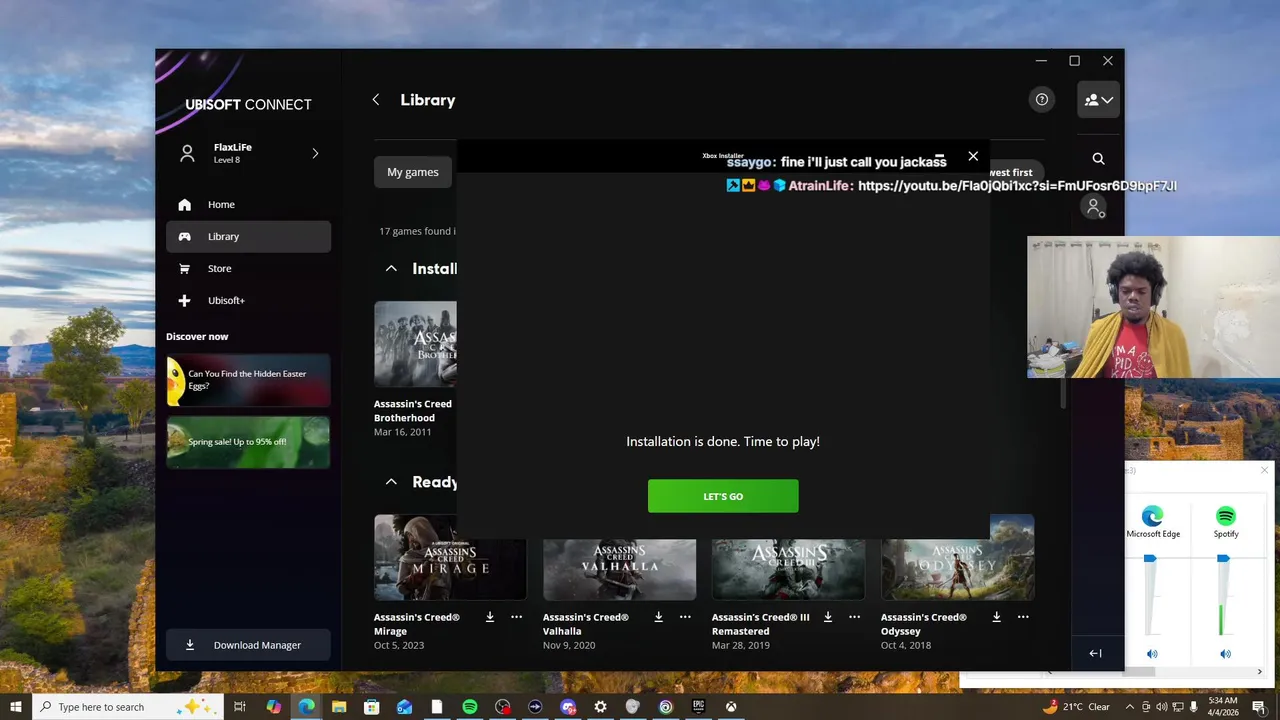Open the Xbox app from the taskbar
This screenshot has height=720, width=1280.
[x=732, y=707]
